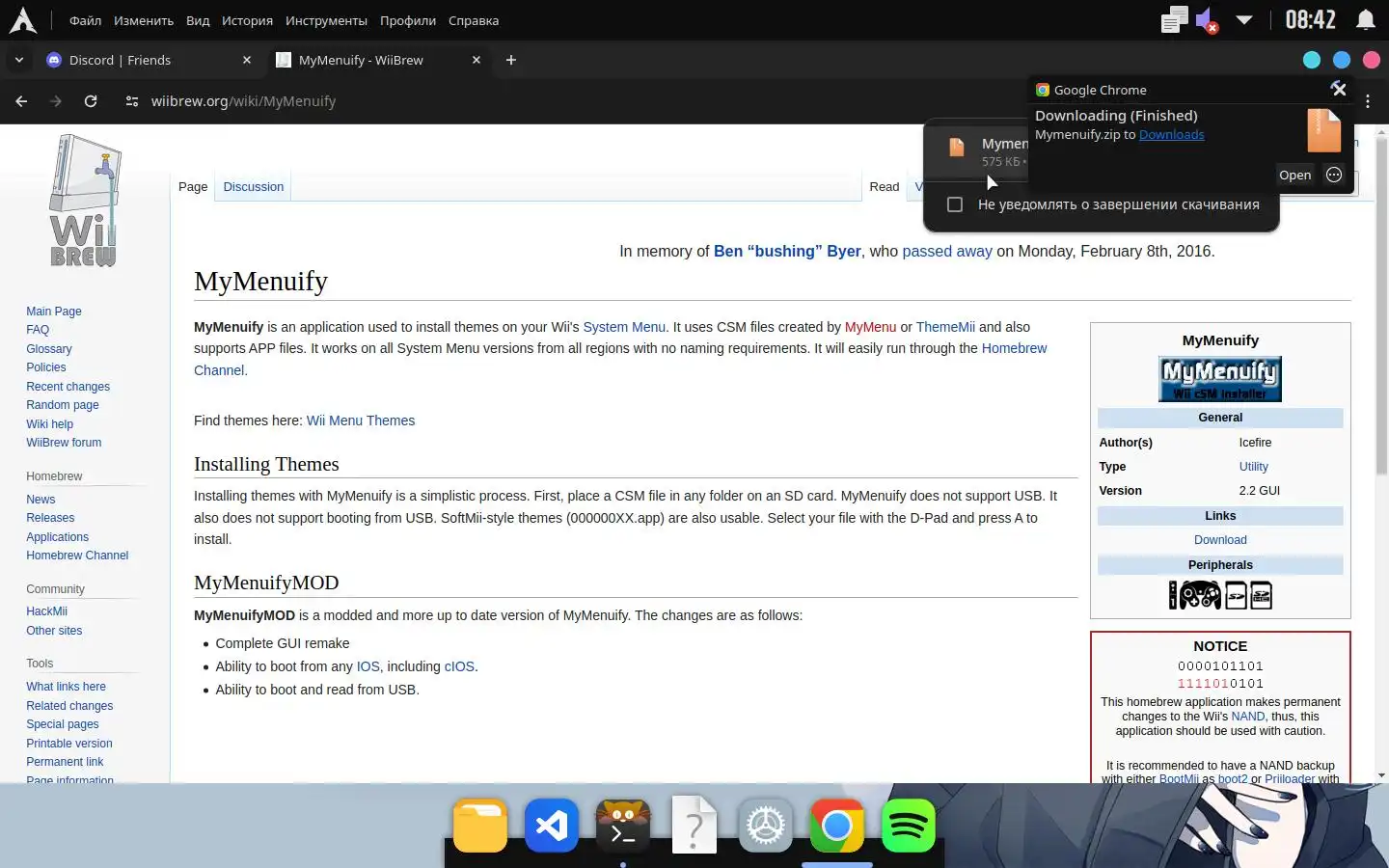
Task: Click the cyan window control button
Action: click(x=1312, y=60)
